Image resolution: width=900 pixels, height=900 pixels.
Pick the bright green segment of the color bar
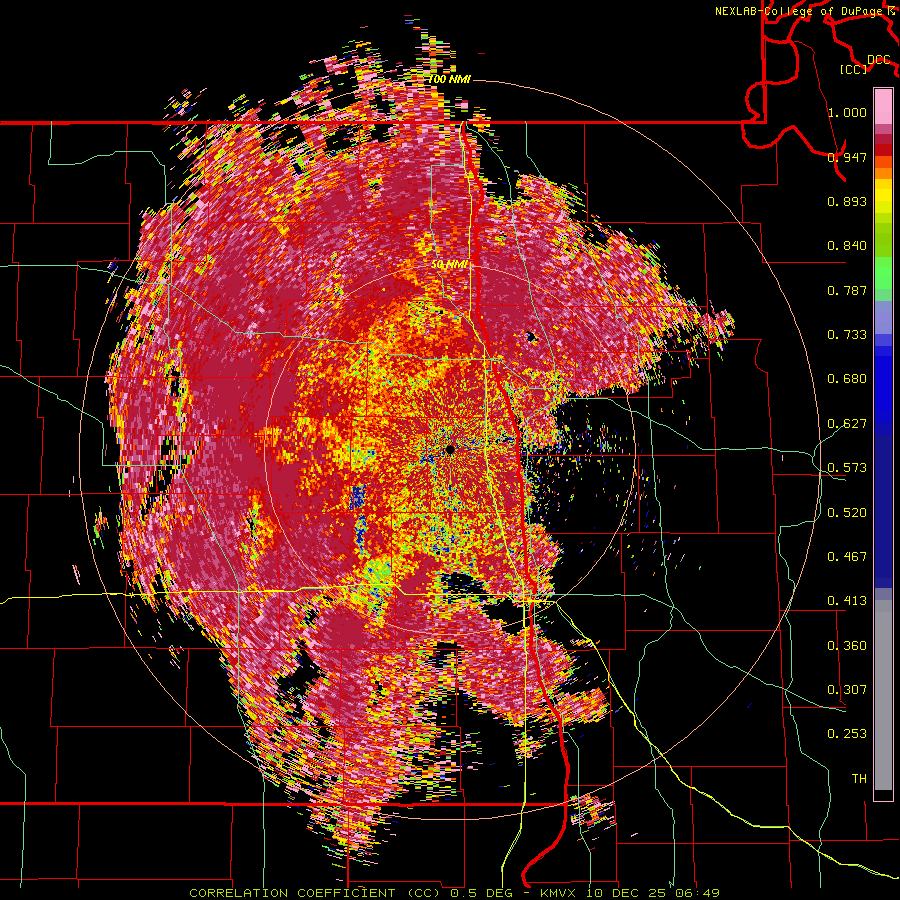click(x=883, y=273)
